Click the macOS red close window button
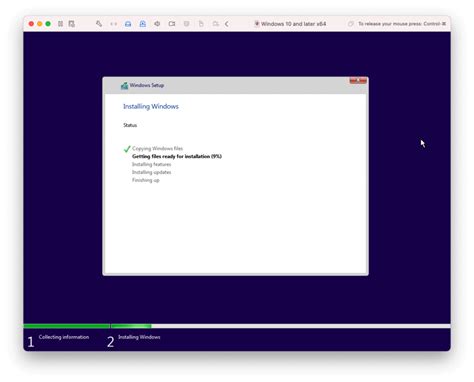This screenshot has height=382, width=474. pos(31,24)
